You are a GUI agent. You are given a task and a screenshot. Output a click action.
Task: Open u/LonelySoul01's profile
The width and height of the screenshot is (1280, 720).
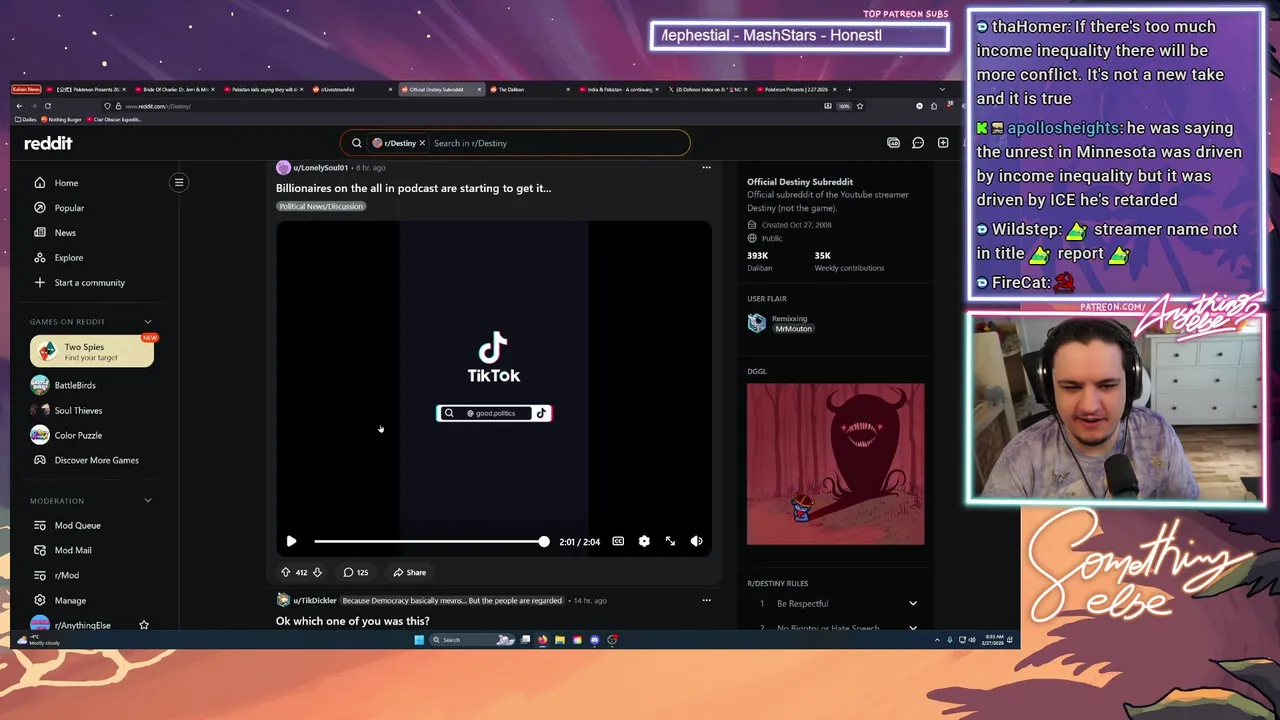point(320,168)
